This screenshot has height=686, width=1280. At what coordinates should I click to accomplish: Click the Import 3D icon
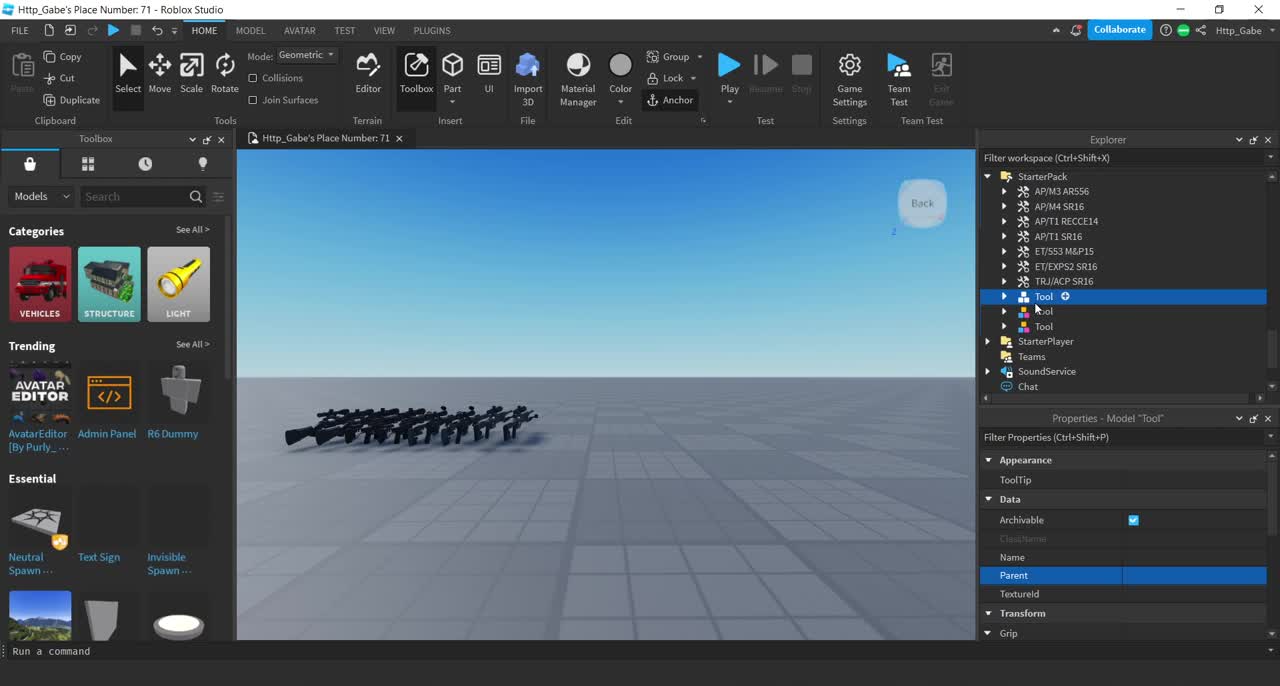pos(528,78)
